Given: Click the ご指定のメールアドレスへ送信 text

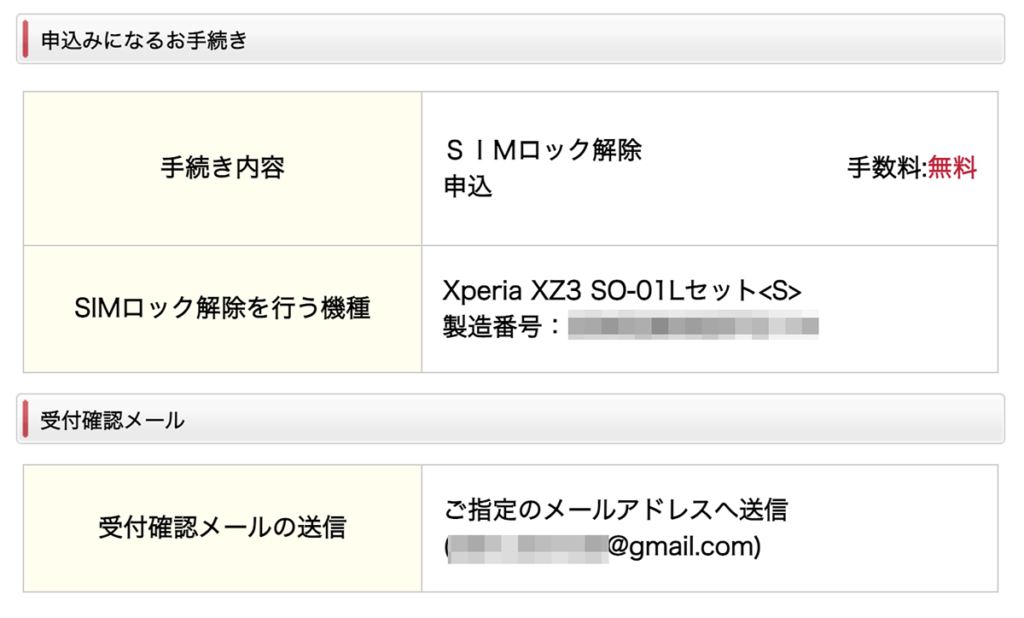Looking at the screenshot, I should [x=616, y=510].
